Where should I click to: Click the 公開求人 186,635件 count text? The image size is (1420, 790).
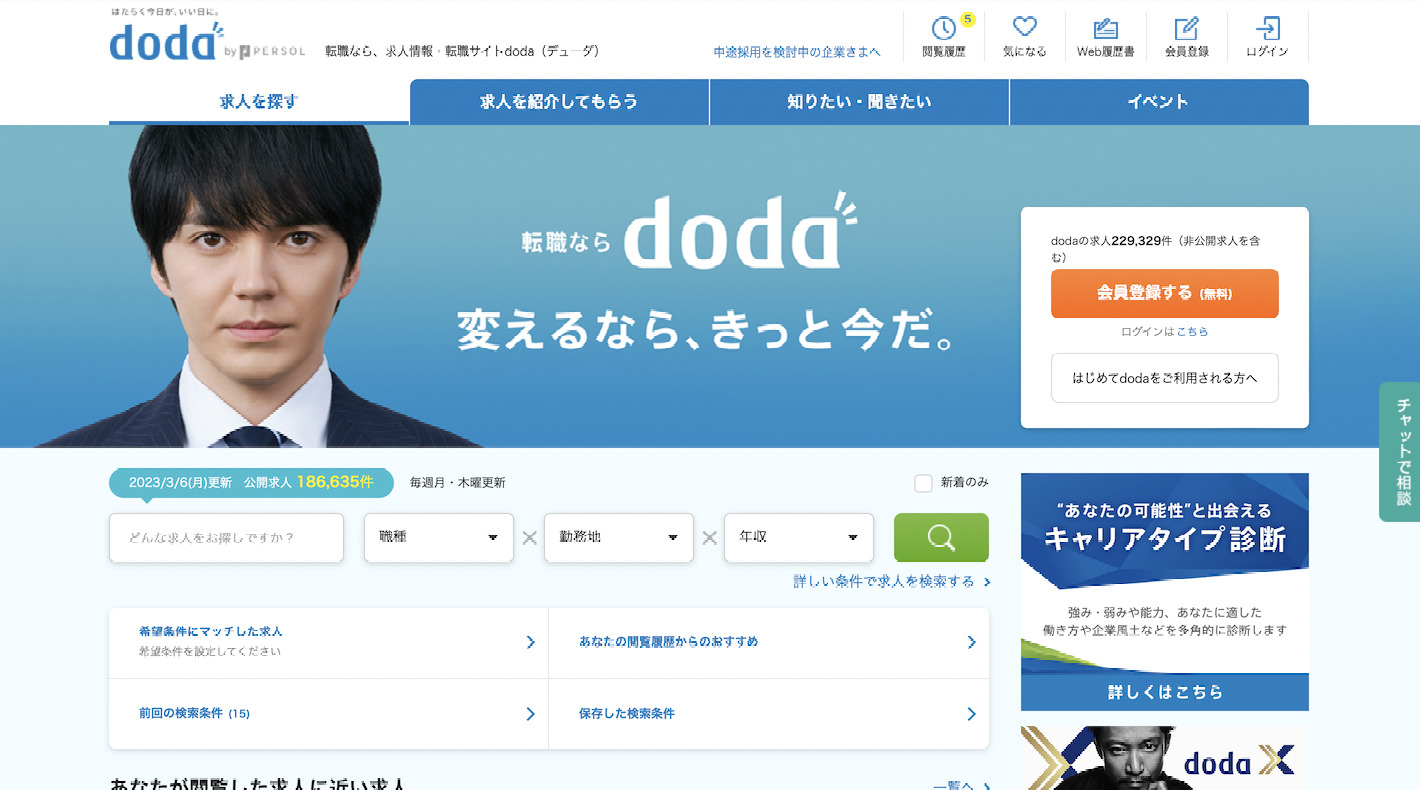(308, 482)
